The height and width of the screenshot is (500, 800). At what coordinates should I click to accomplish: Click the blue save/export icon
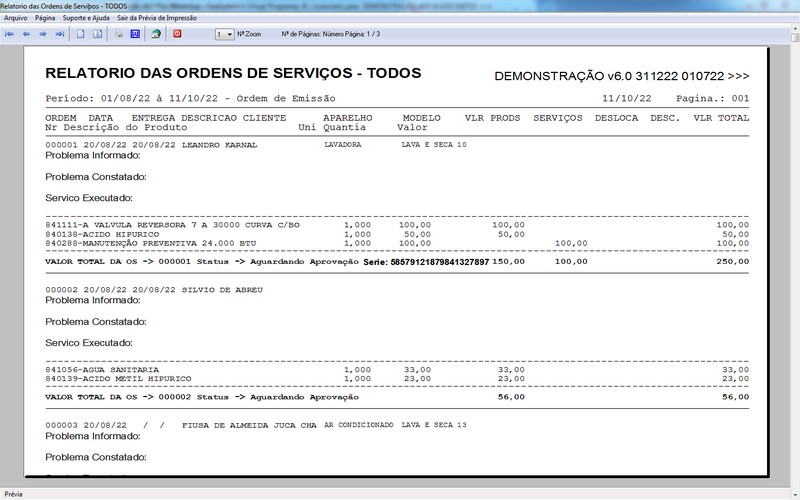coord(135,34)
